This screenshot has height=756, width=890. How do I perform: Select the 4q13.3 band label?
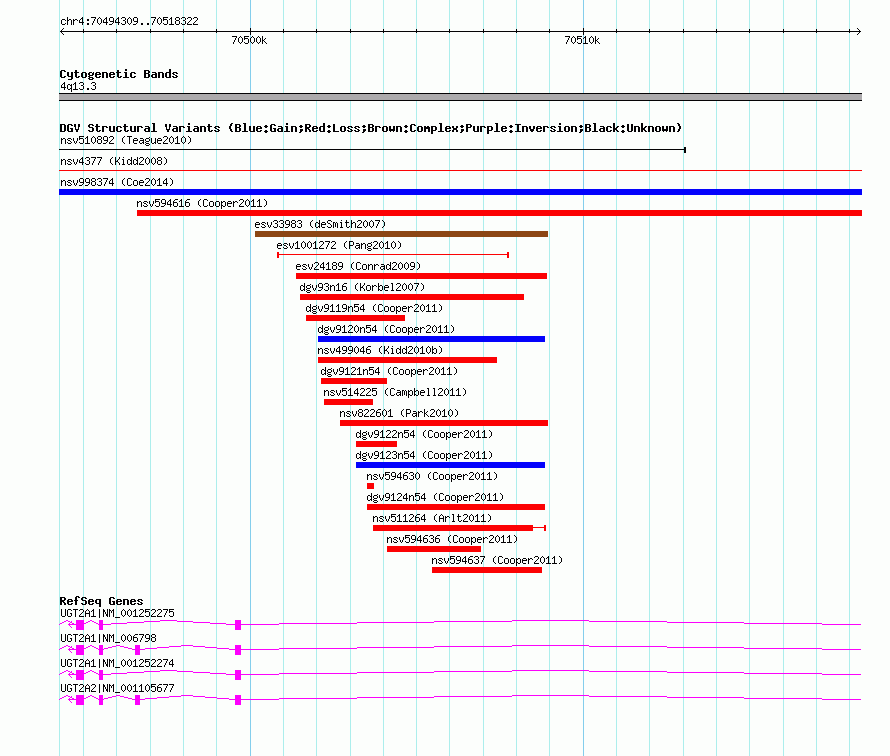tap(78, 86)
